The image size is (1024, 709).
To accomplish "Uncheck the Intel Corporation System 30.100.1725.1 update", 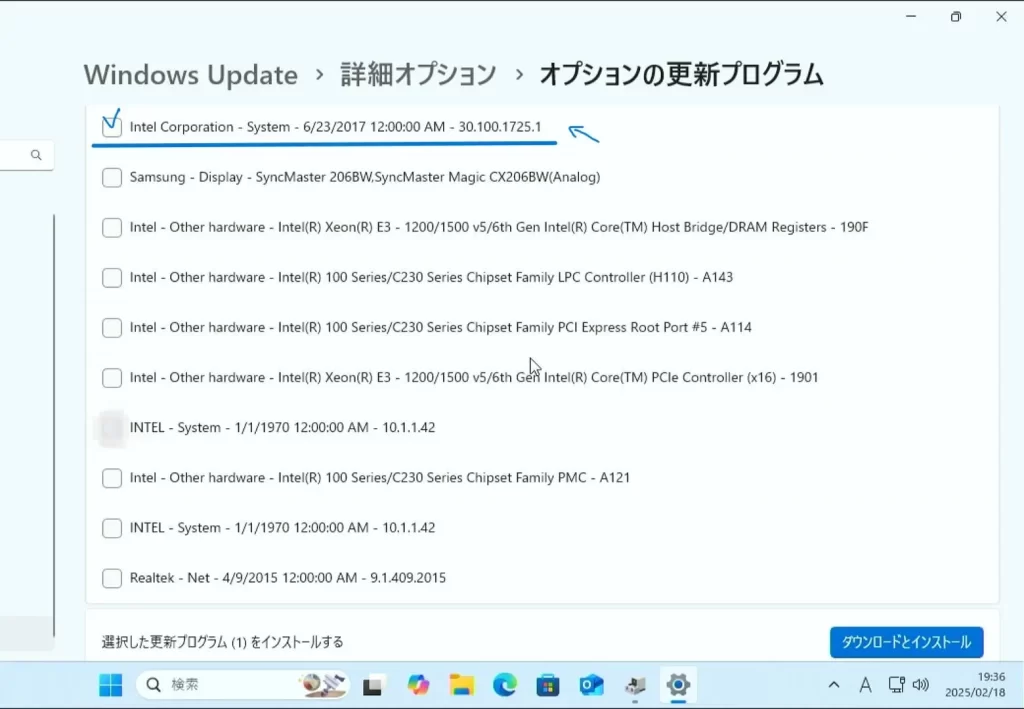I will pyautogui.click(x=112, y=127).
